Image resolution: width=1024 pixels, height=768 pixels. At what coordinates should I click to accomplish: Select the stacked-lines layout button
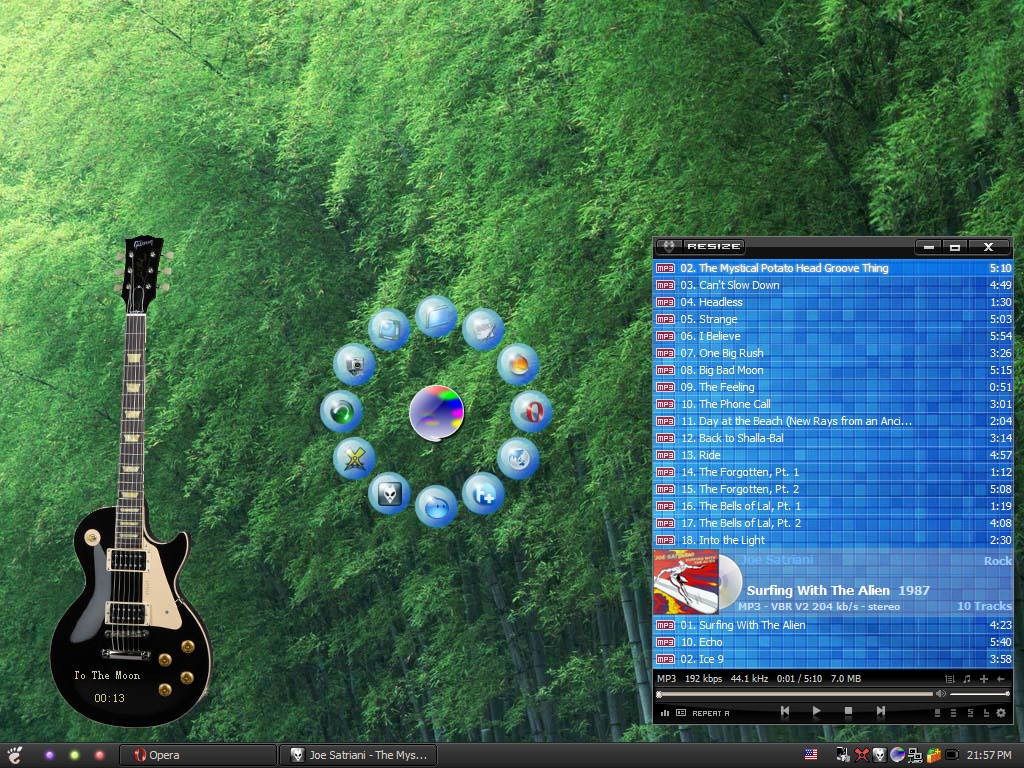[x=953, y=713]
